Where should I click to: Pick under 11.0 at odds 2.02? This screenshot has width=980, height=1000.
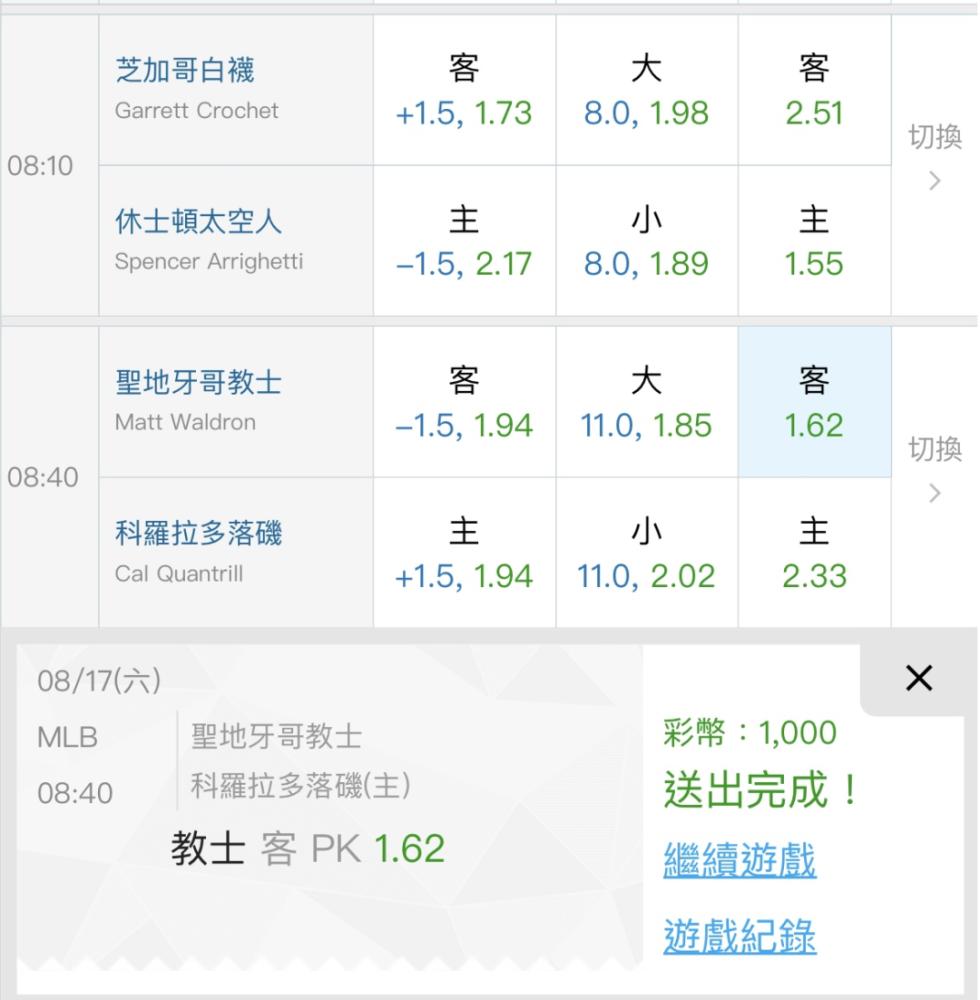tap(646, 553)
